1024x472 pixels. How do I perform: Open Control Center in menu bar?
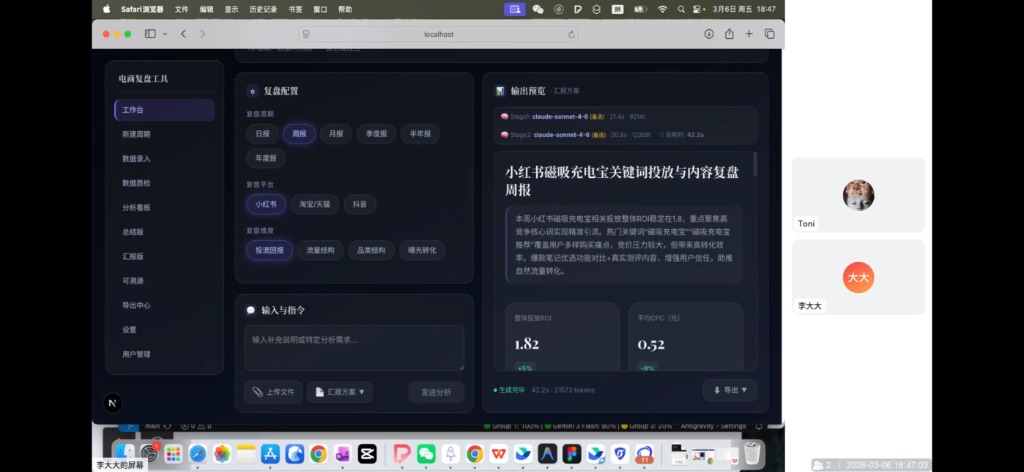click(x=699, y=9)
